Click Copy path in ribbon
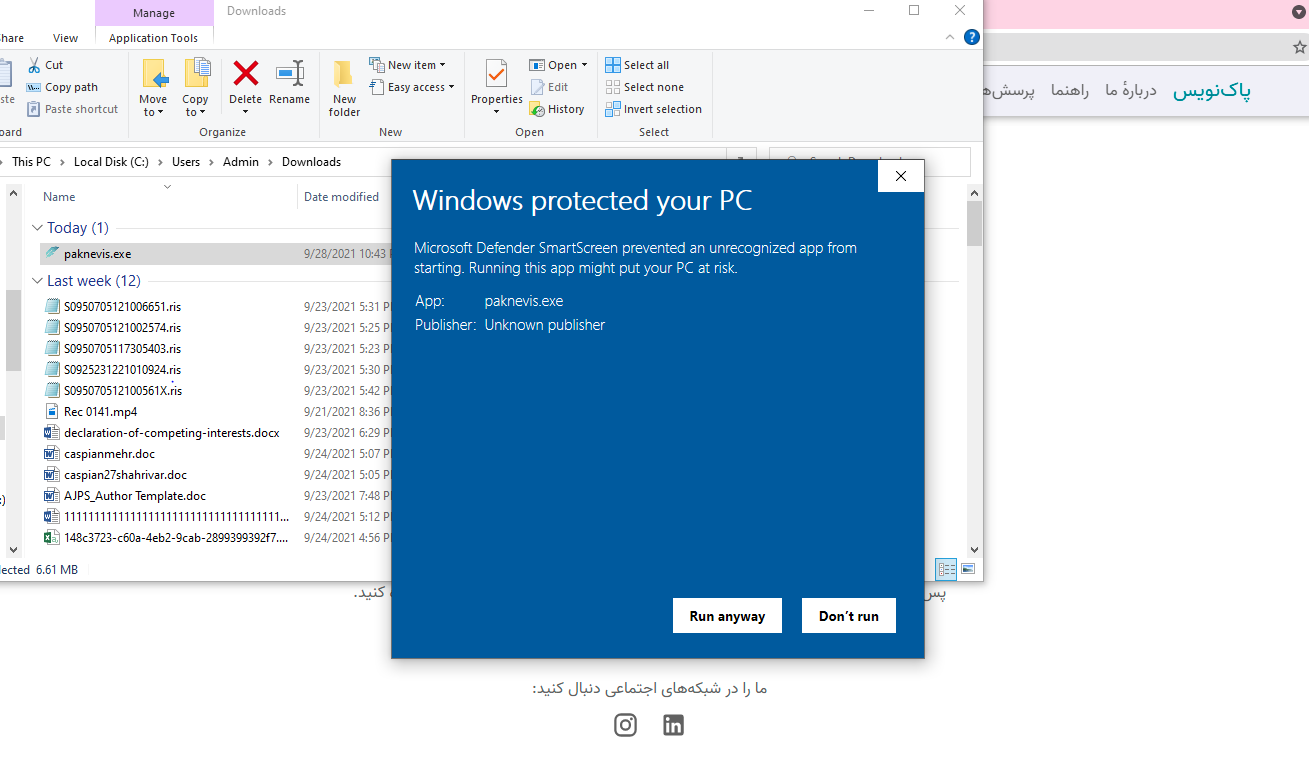1309x759 pixels. pyautogui.click(x=62, y=87)
